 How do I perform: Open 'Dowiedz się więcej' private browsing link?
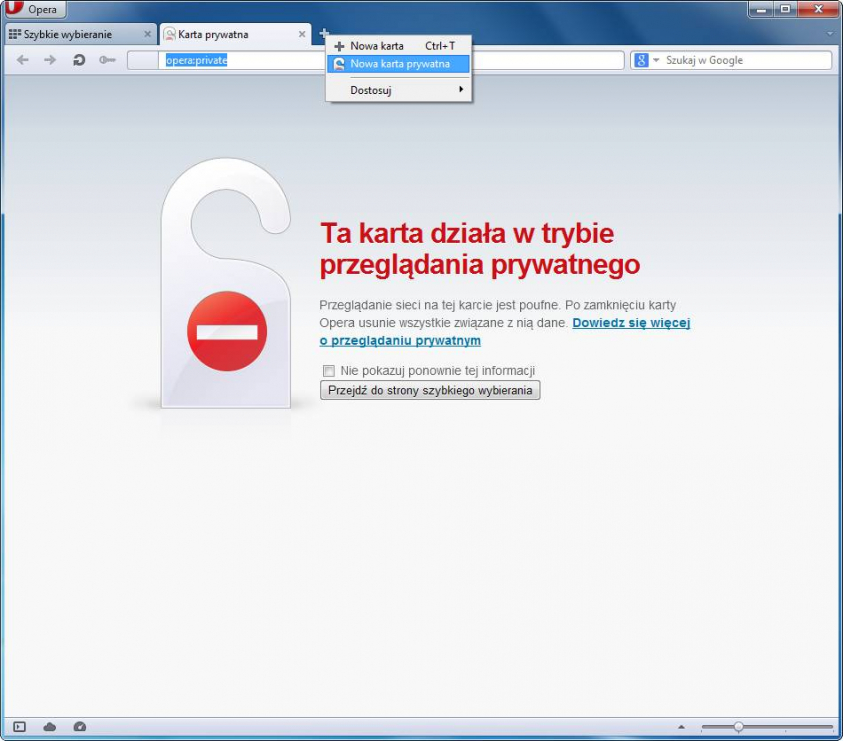630,323
